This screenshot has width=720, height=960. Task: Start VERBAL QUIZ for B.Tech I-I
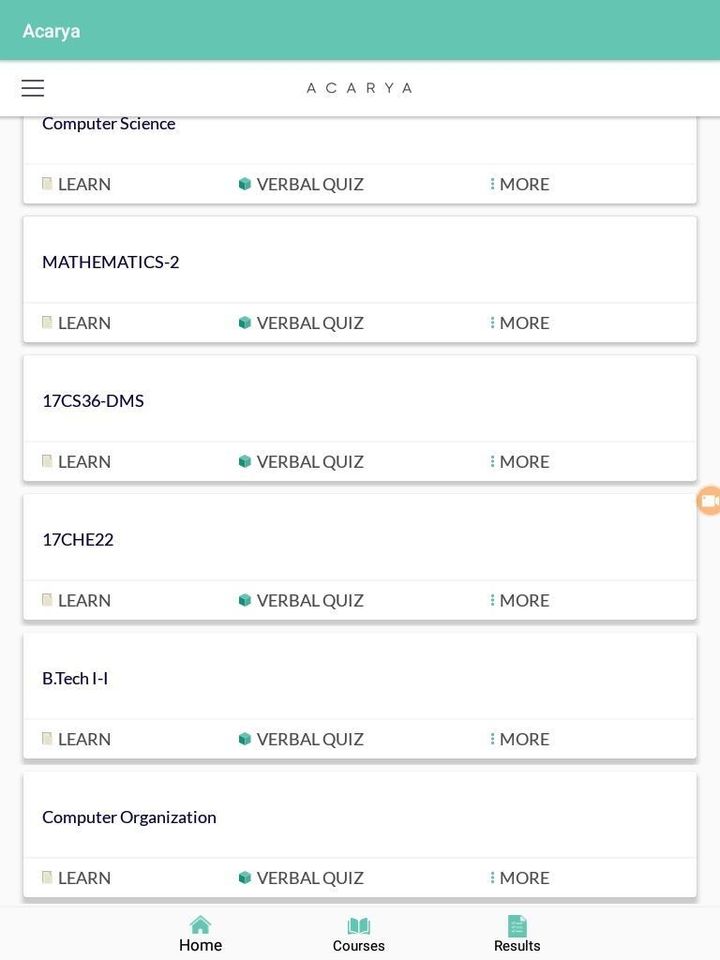309,739
